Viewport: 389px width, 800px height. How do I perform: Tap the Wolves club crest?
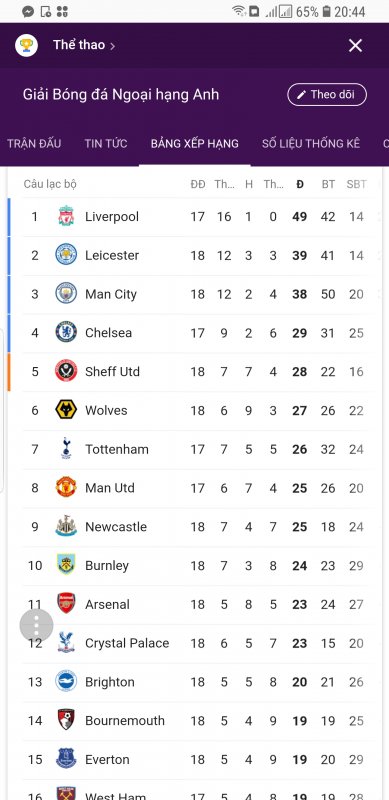pos(66,410)
